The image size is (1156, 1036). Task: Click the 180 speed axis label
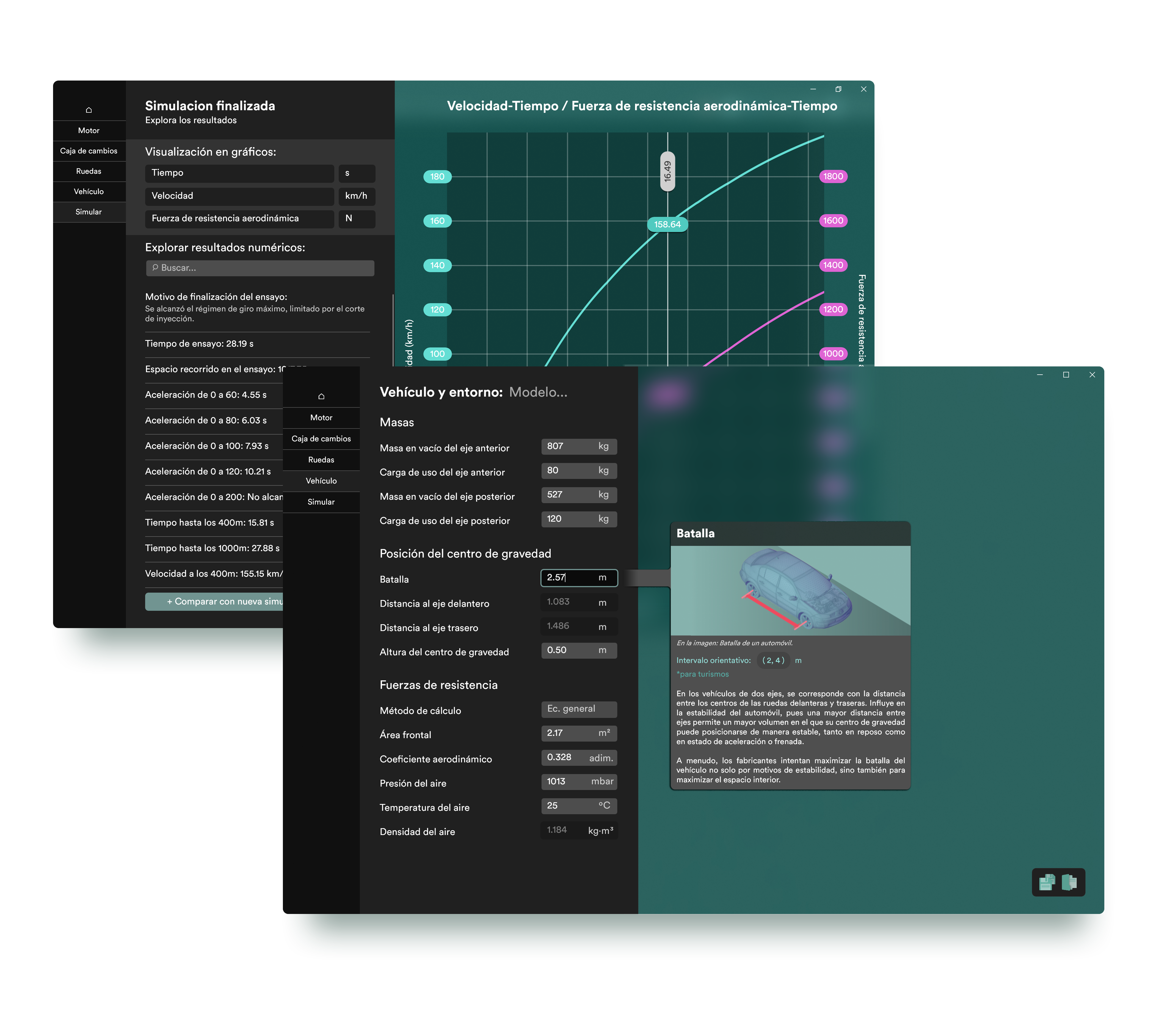(437, 176)
